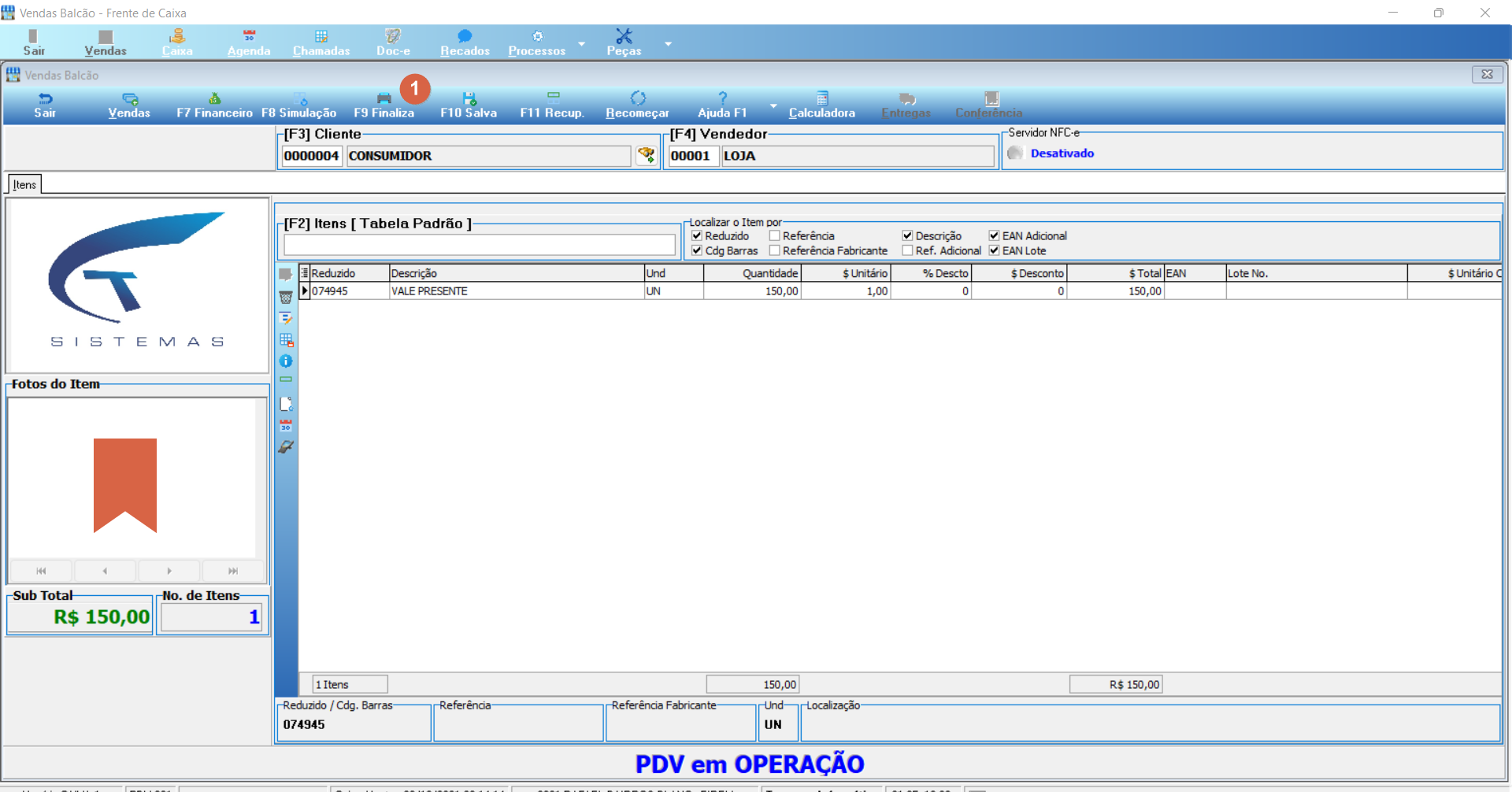Image resolution: width=1512 pixels, height=792 pixels.
Task: Sort by the Quantidade column header
Action: point(752,273)
